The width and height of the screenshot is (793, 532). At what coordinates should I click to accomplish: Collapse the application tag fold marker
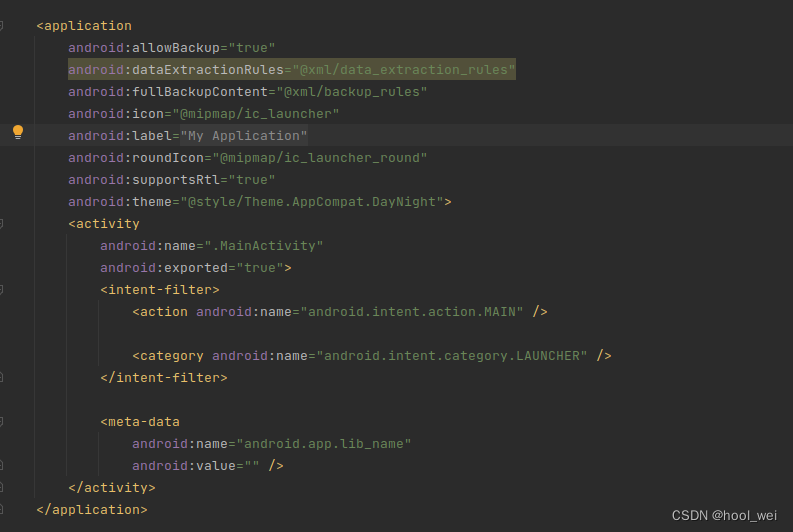pos(2,26)
